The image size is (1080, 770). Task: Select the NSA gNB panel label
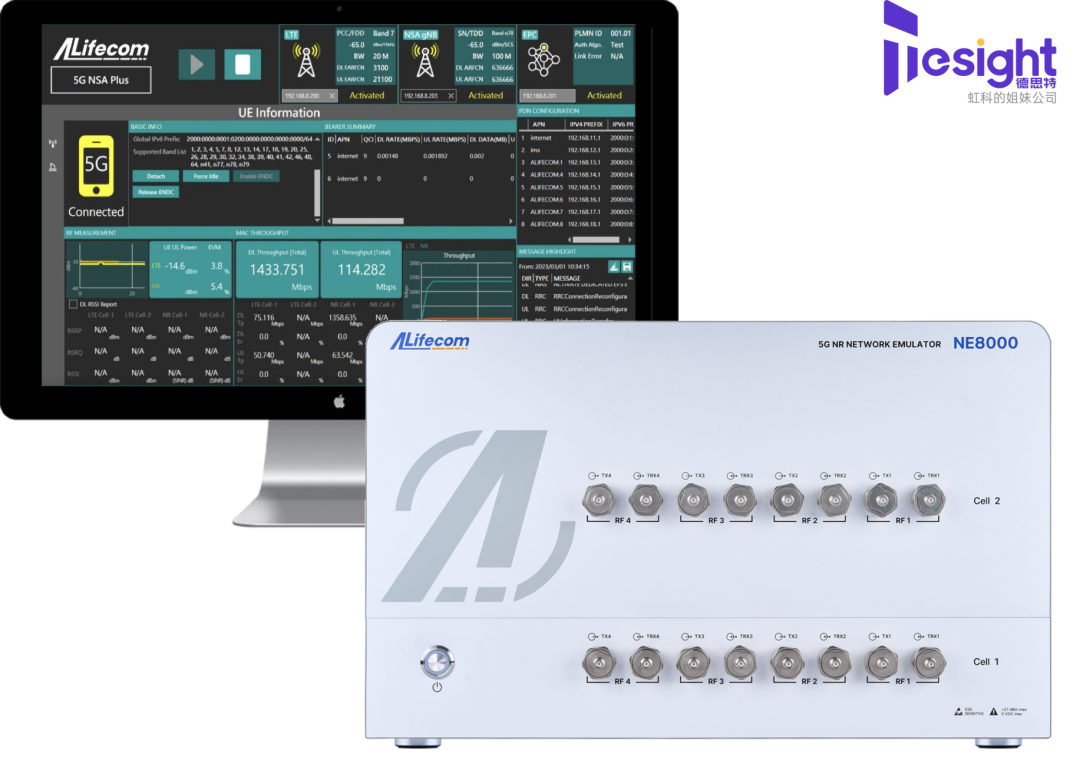point(420,34)
